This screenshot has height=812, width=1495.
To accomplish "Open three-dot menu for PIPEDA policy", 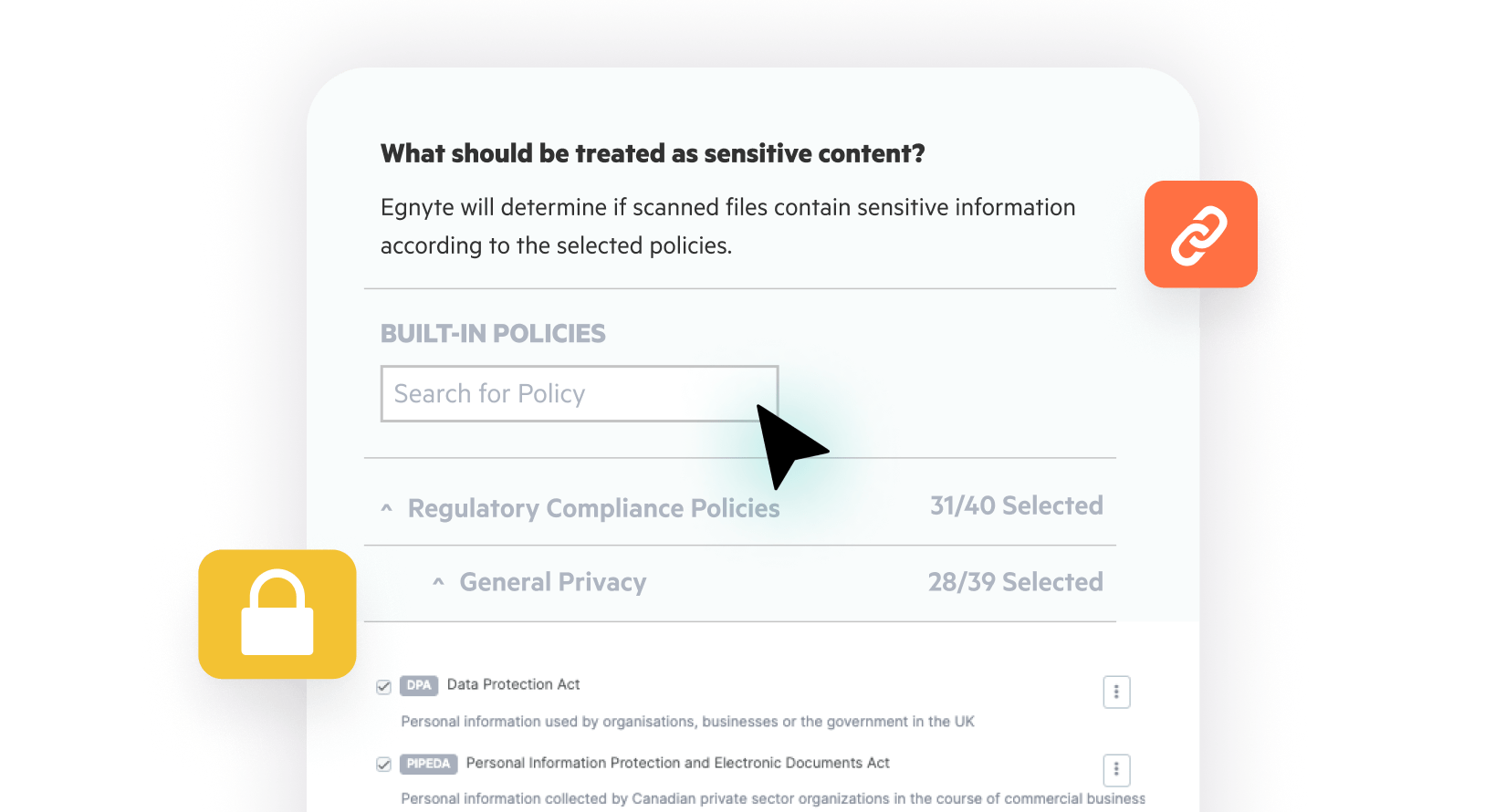I will [x=1116, y=770].
